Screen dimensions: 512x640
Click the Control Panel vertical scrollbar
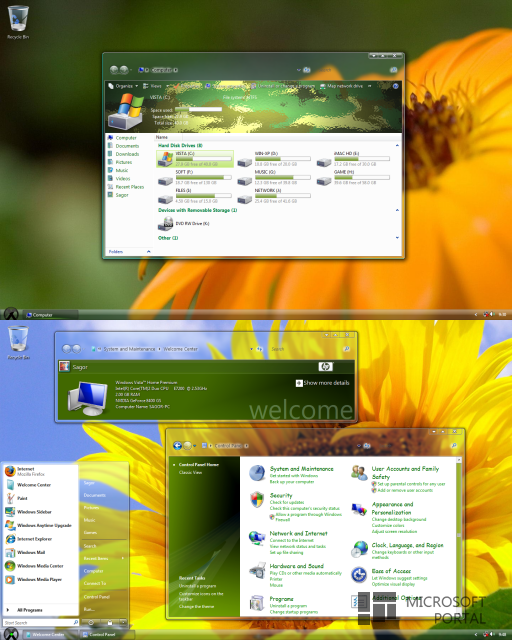pos(459,536)
